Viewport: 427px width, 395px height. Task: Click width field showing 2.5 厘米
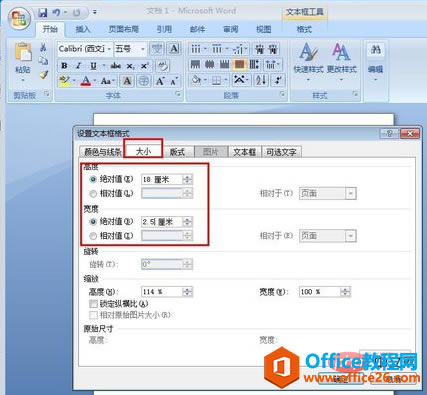point(162,222)
